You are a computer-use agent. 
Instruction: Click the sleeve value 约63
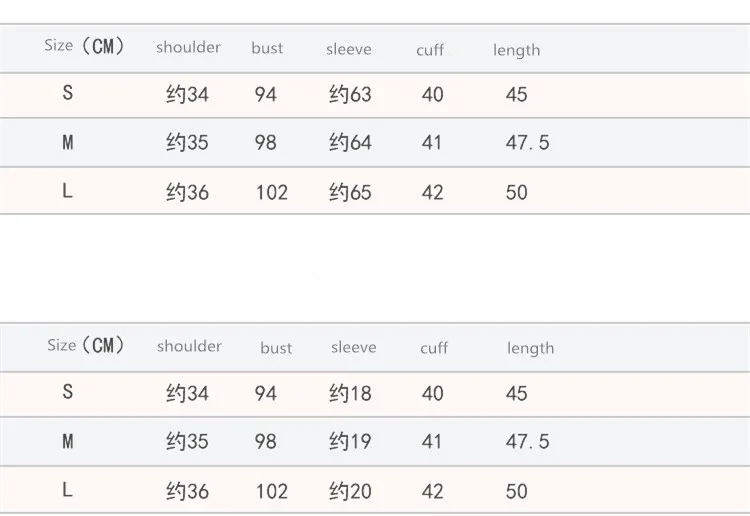pos(350,94)
